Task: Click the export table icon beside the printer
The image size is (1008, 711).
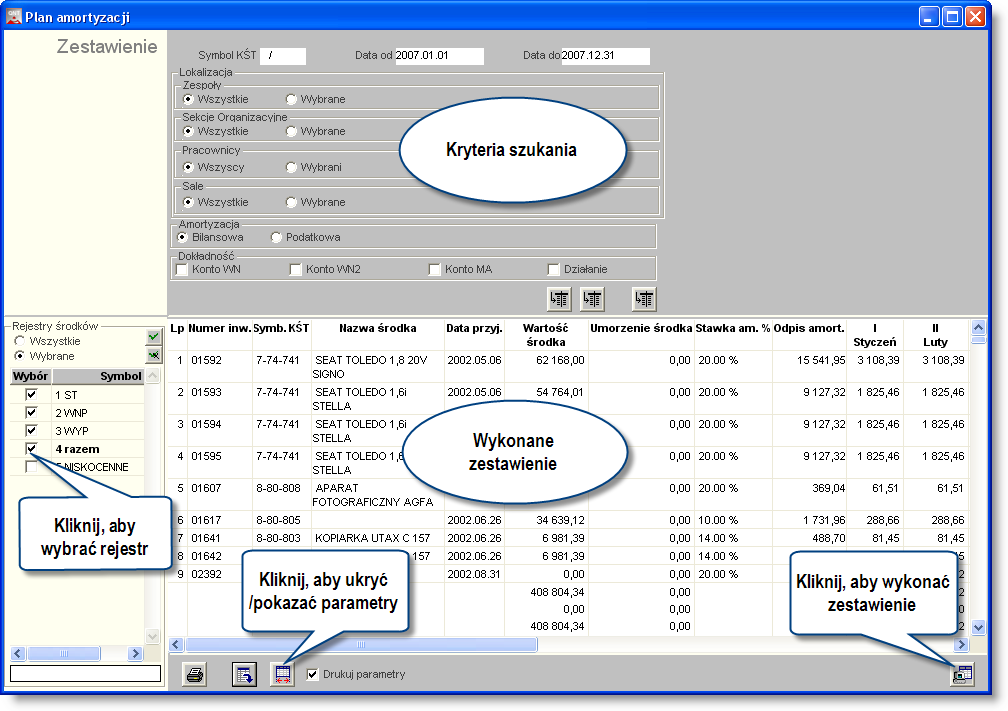Action: point(244,674)
